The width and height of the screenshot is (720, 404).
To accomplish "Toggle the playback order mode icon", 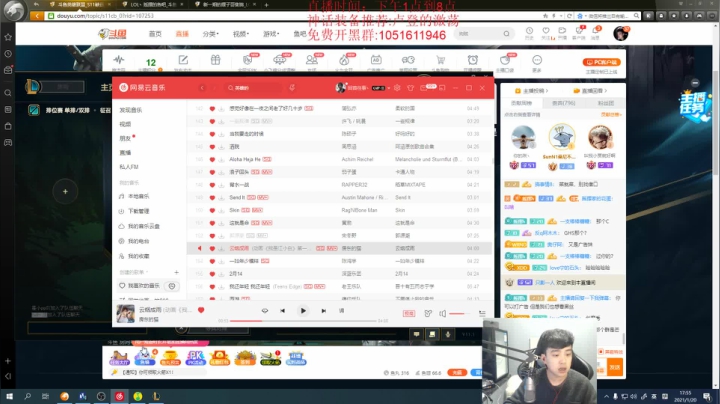I will [x=265, y=311].
